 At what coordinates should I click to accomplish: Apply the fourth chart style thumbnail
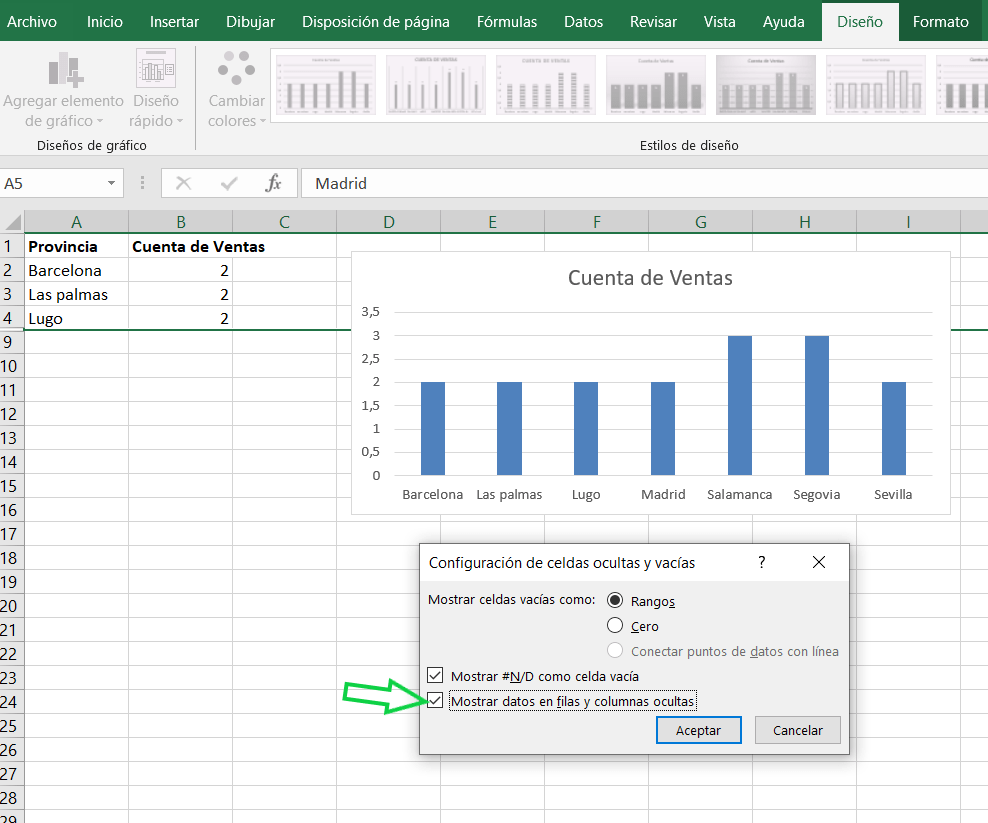pos(655,85)
